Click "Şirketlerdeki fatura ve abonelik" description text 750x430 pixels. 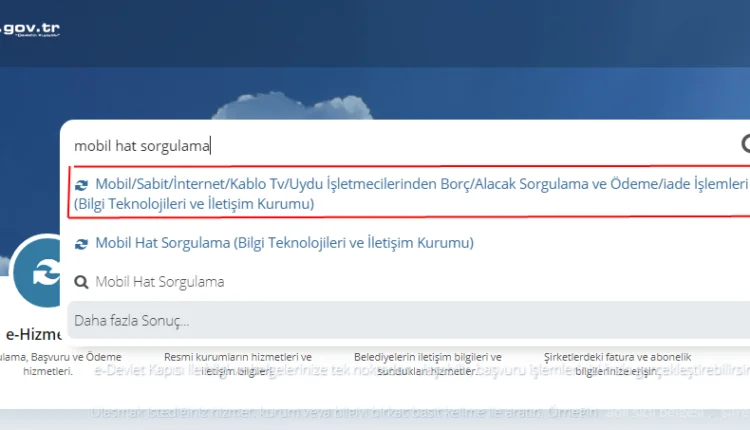coord(617,364)
